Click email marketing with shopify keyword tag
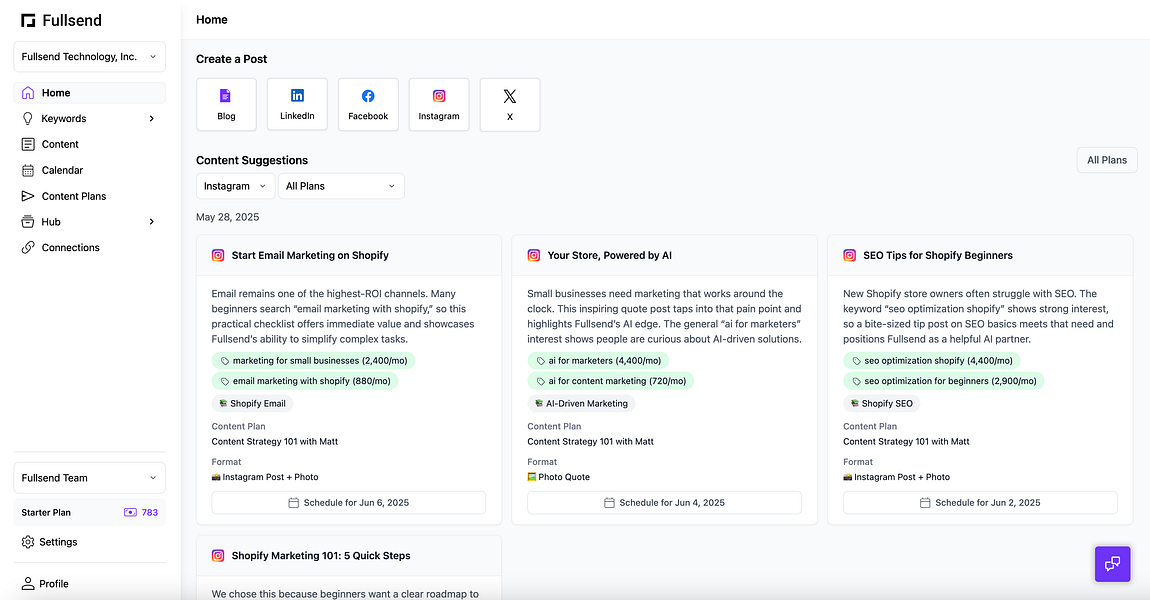The image size is (1150, 600). (x=305, y=381)
